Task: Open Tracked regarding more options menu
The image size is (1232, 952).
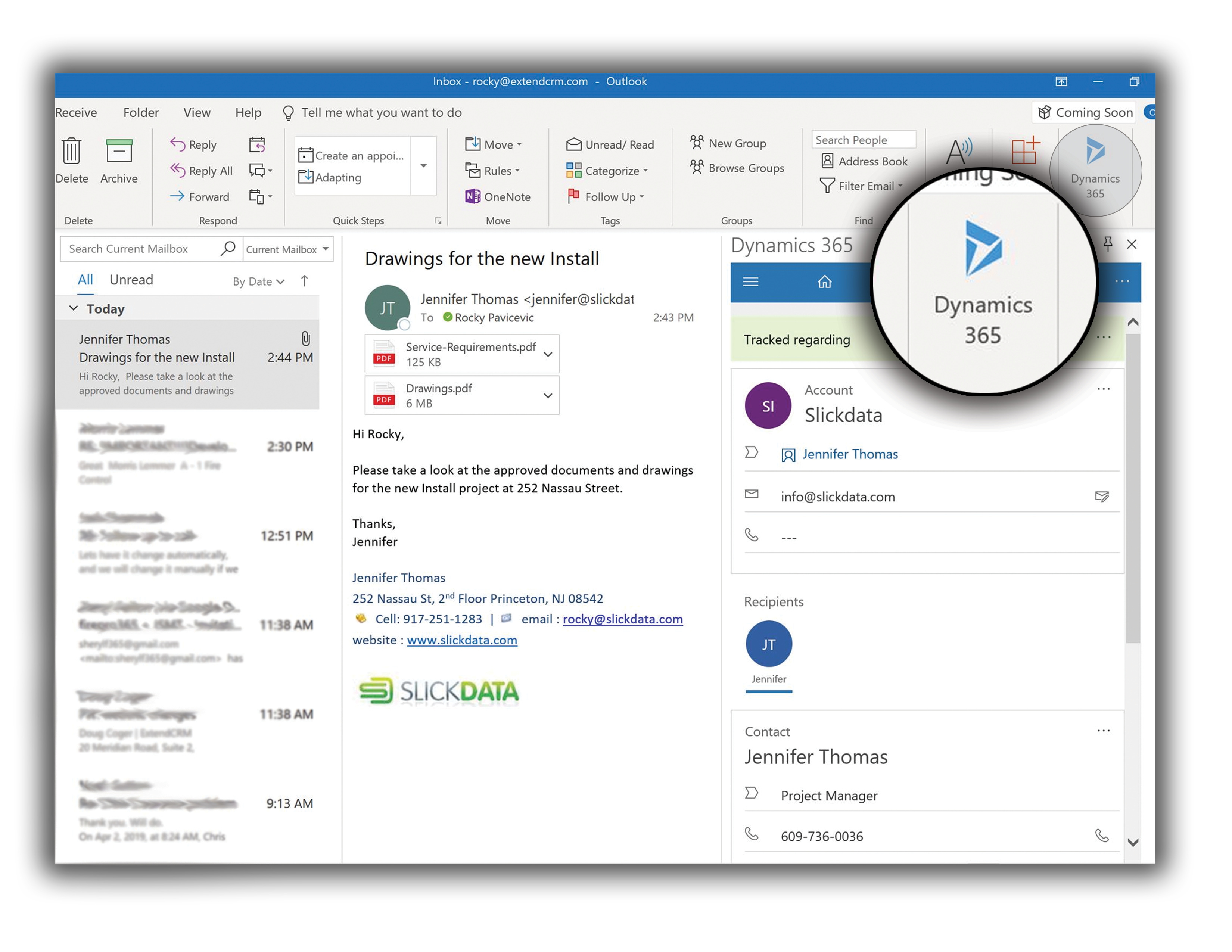Action: pos(1104,337)
